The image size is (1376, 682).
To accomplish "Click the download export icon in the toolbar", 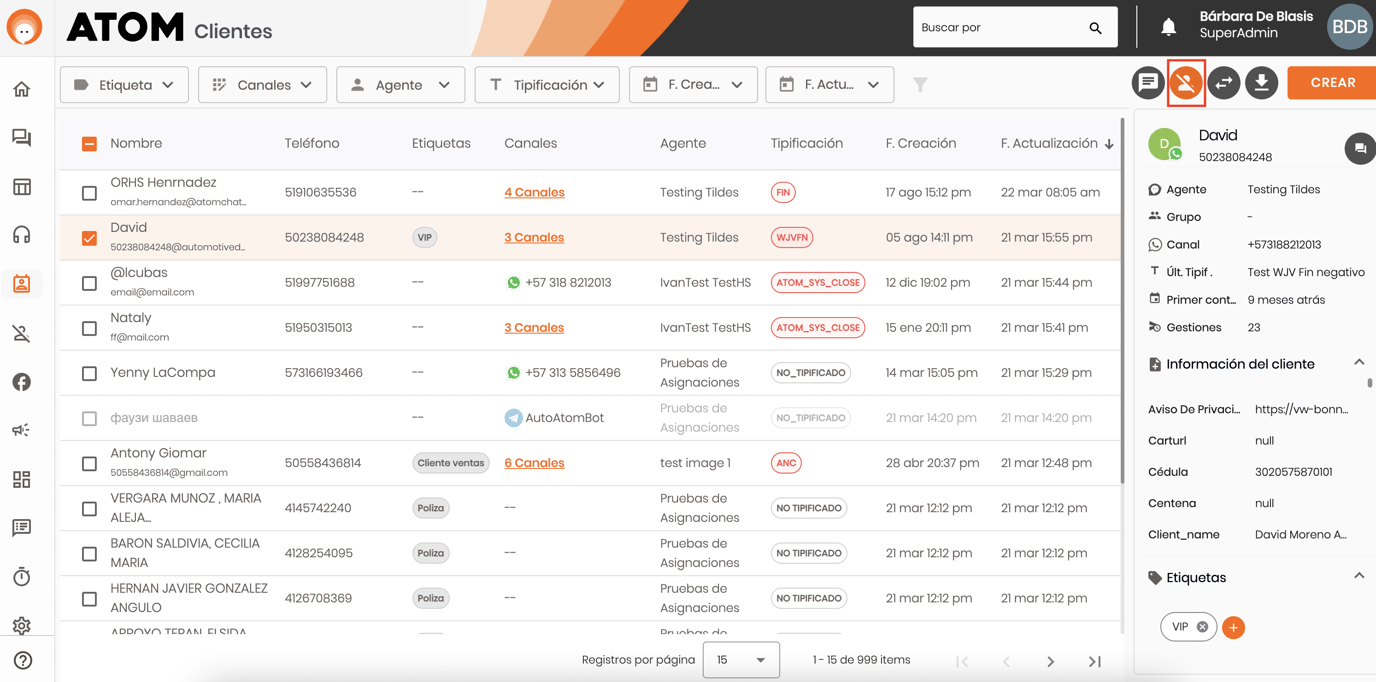I will (x=1261, y=83).
